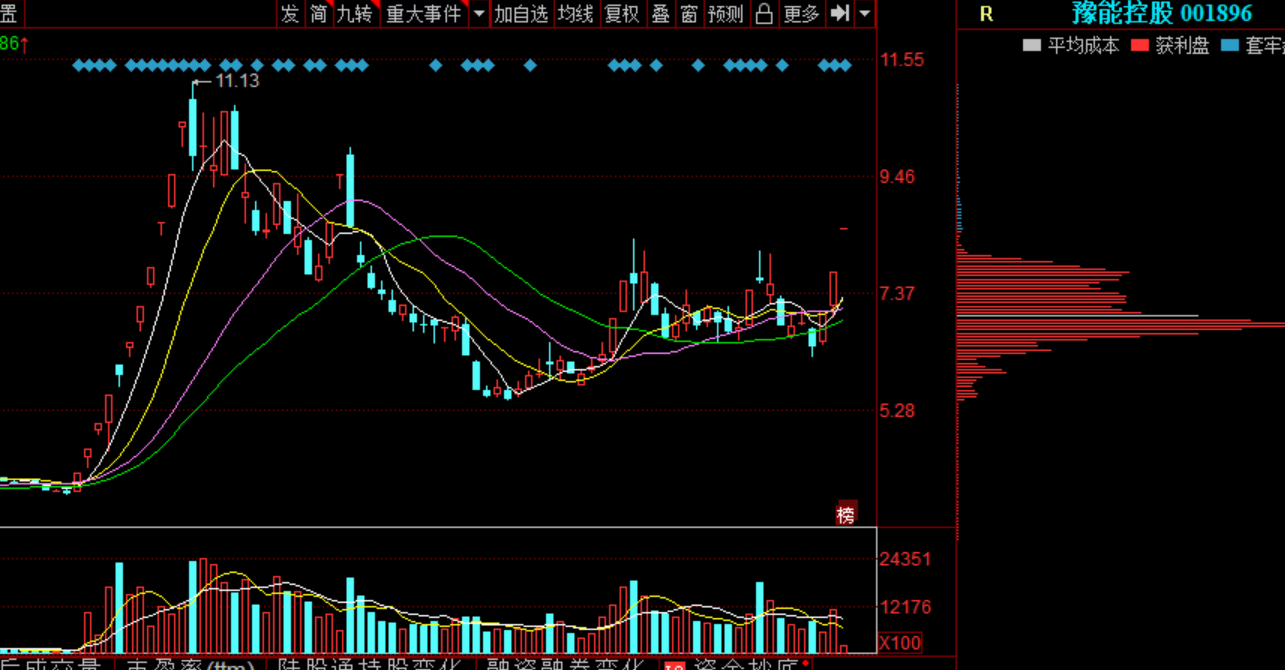
Task: Open the 重大事件 events menu
Action: click(423, 13)
